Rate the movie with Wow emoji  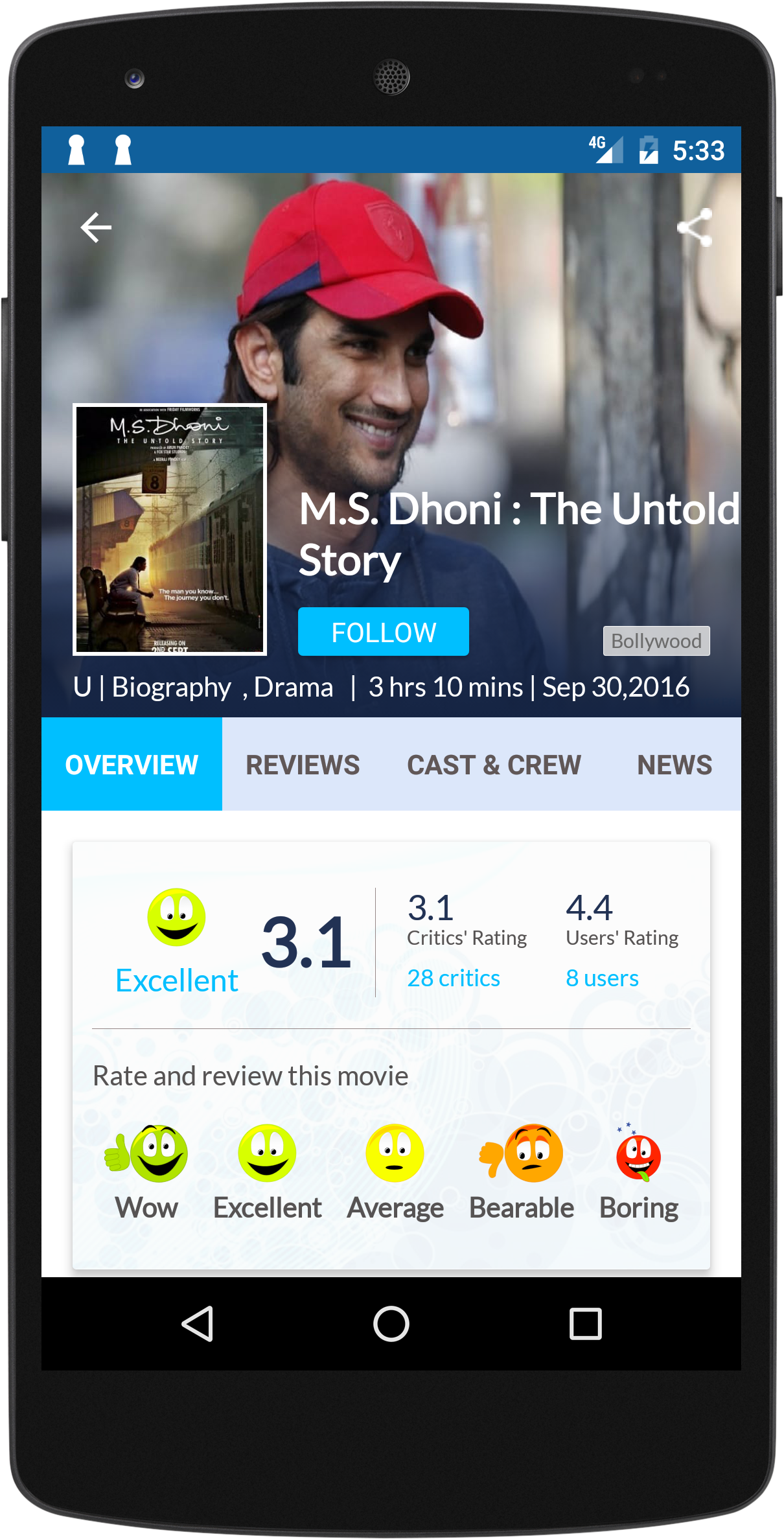tap(146, 1153)
